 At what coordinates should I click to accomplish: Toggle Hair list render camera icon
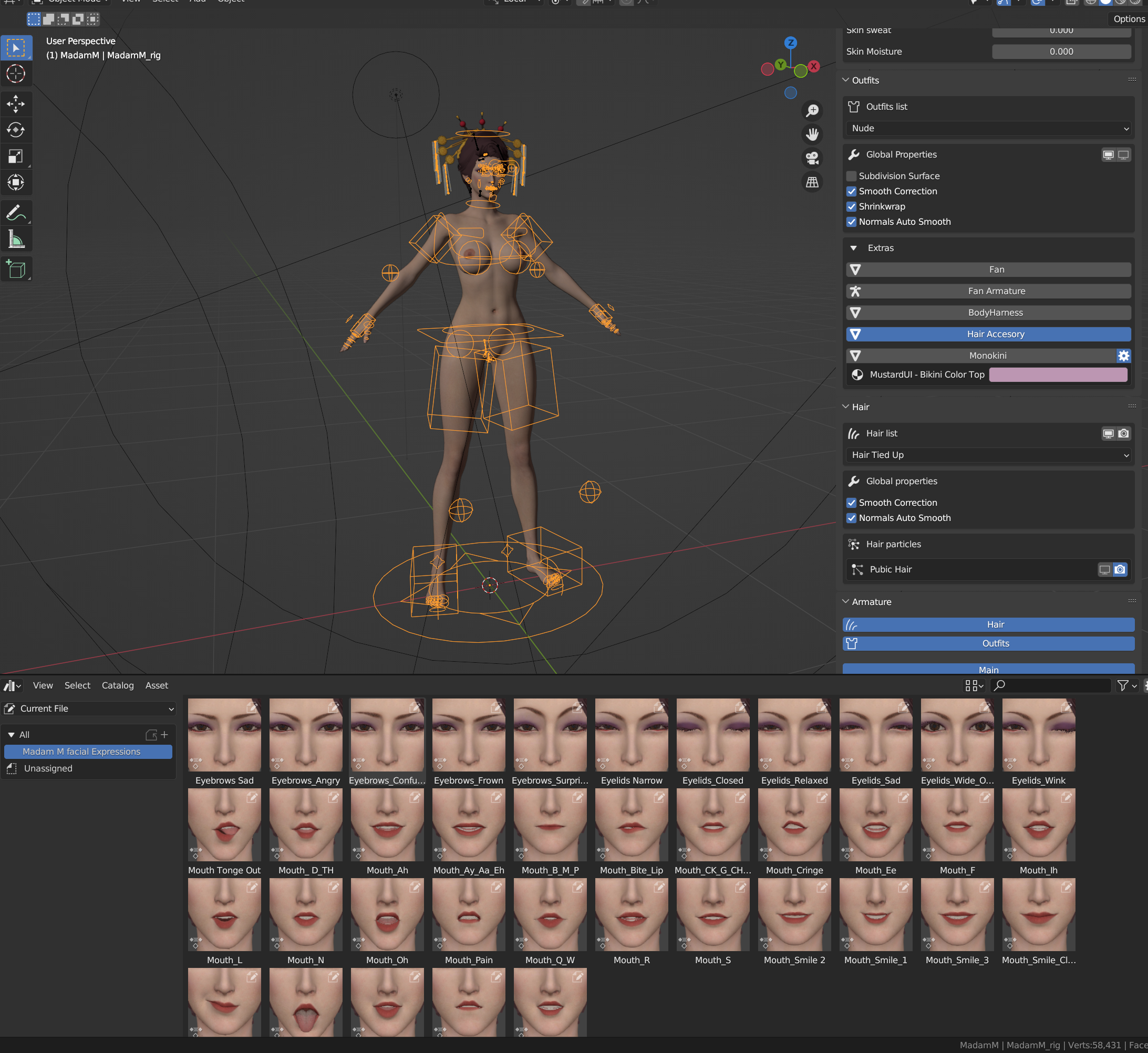(x=1123, y=434)
